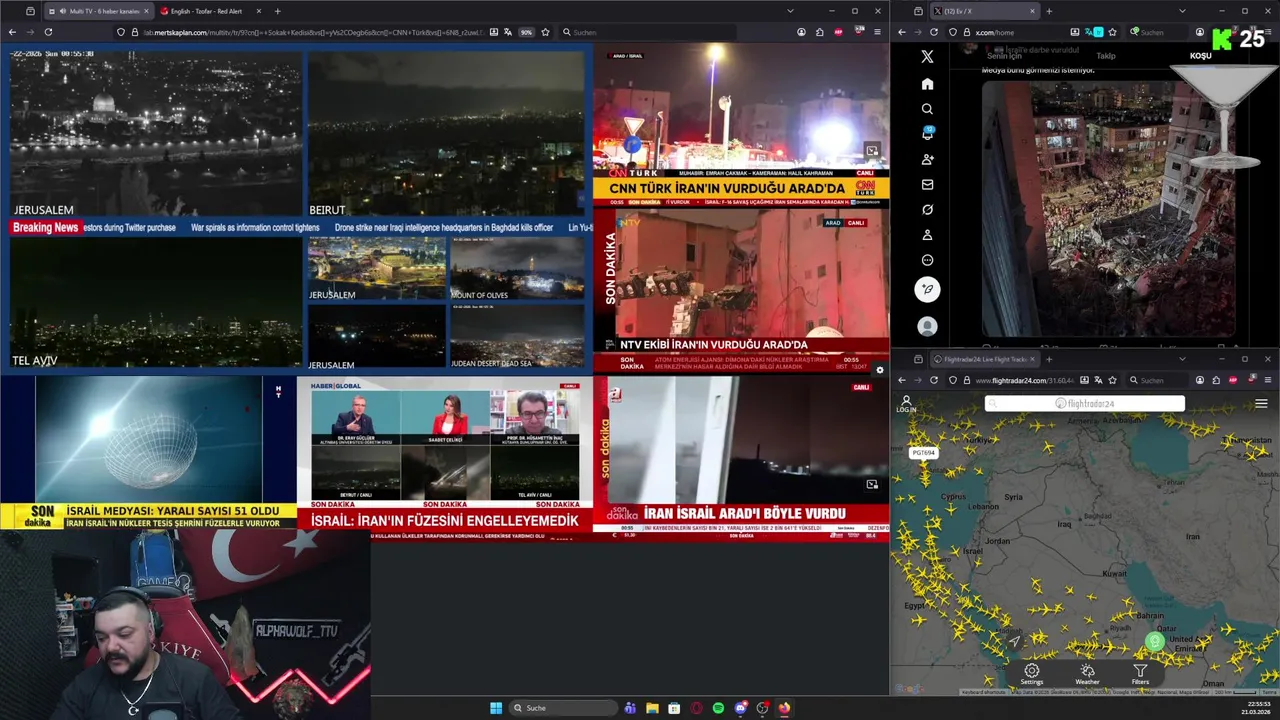The image size is (1280, 720).
Task: Click the X compose post button
Action: tap(927, 289)
